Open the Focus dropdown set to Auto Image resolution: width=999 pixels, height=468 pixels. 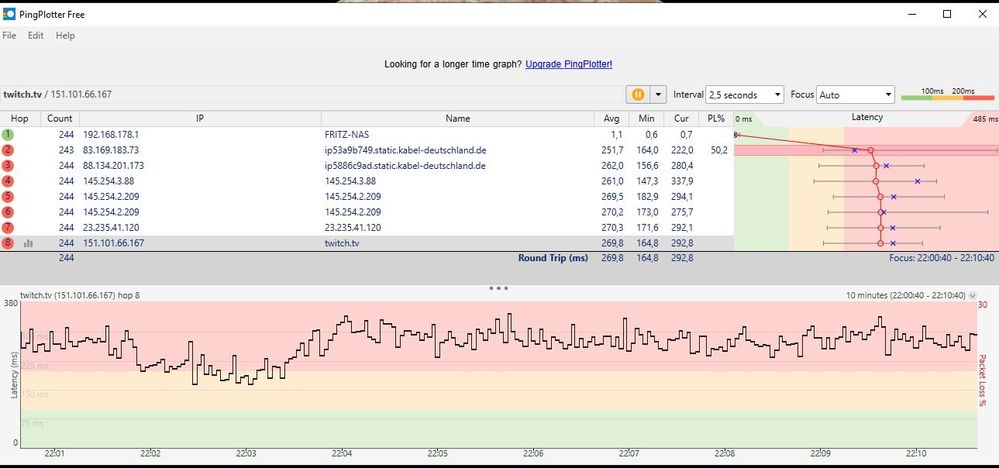tap(856, 95)
